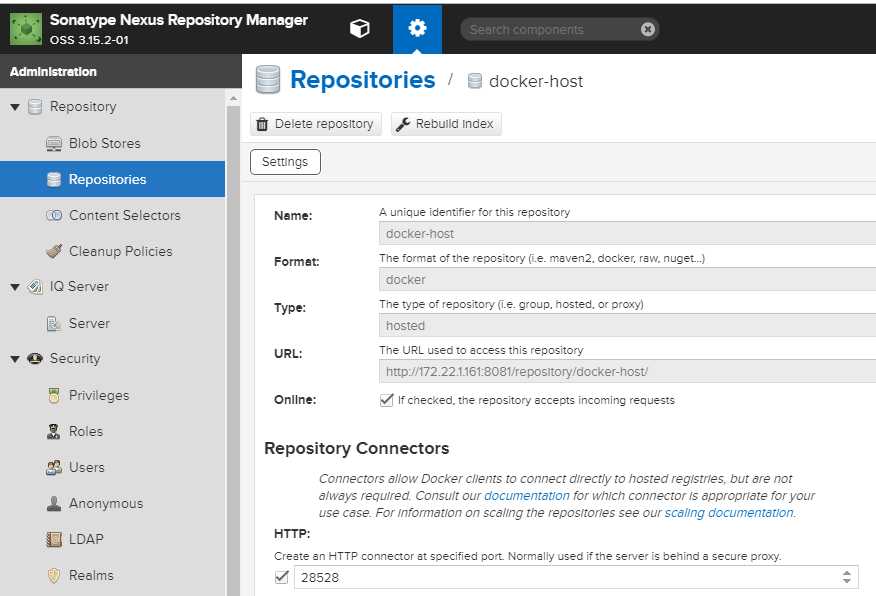Click the Users group icon
The width and height of the screenshot is (876, 596).
54,468
